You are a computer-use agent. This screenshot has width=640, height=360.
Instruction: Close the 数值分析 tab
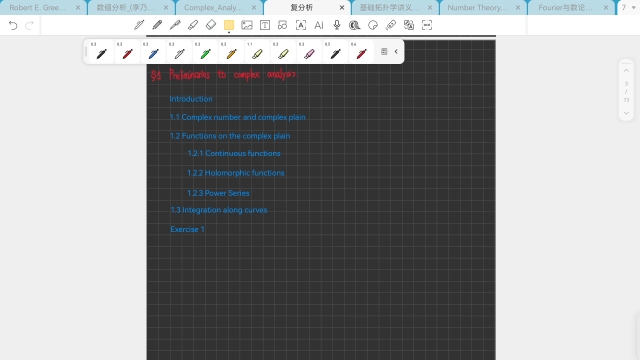point(166,7)
